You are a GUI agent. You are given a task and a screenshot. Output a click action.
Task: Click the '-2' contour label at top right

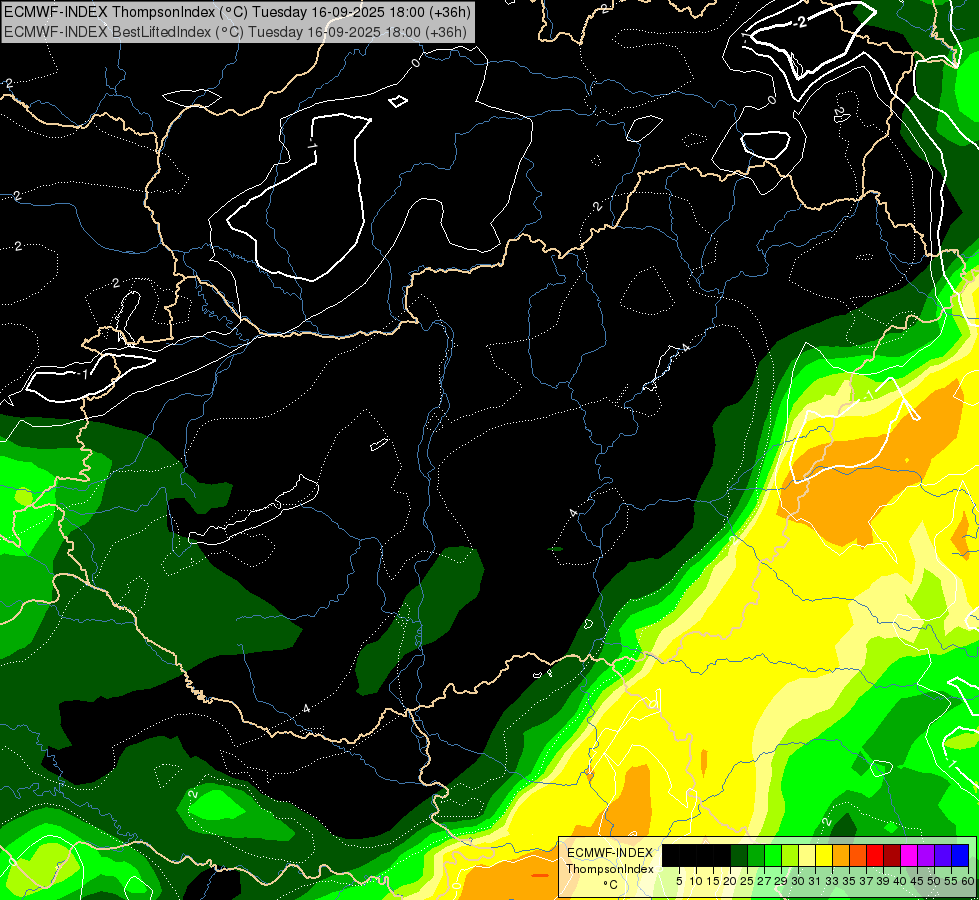tap(800, 22)
